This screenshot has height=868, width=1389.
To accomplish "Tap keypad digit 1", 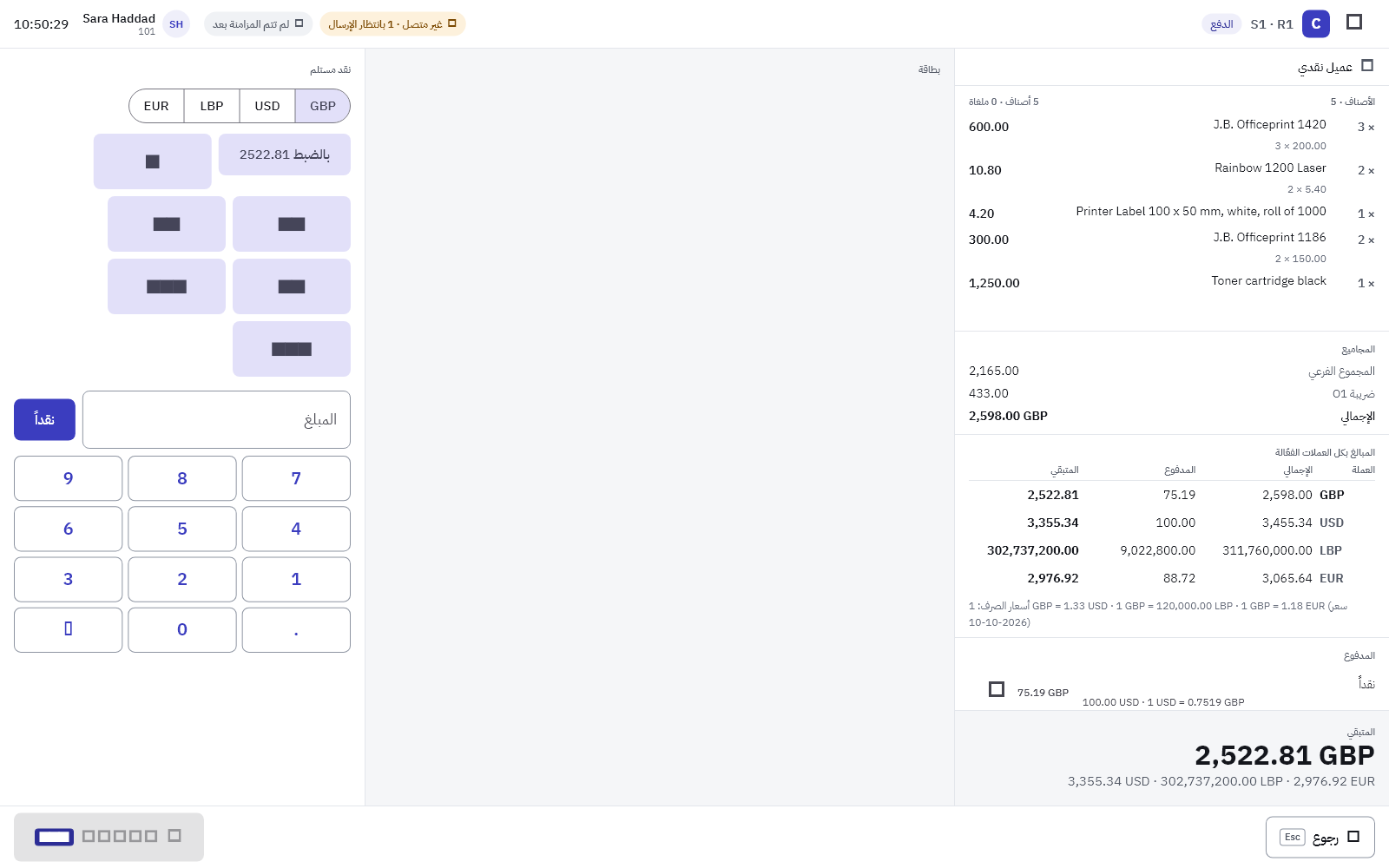I will point(296,579).
